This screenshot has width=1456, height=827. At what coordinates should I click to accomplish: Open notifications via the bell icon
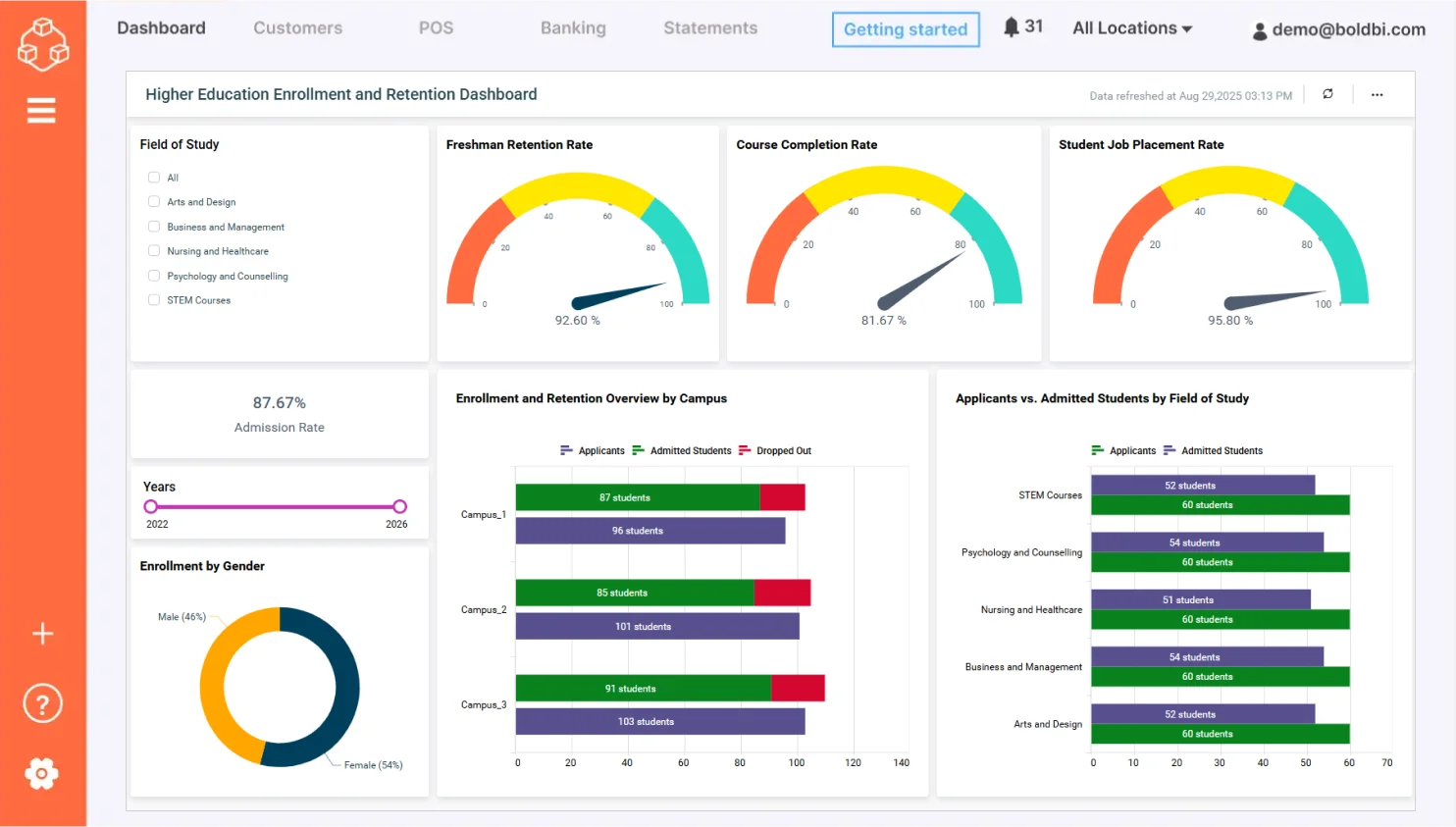[1012, 27]
